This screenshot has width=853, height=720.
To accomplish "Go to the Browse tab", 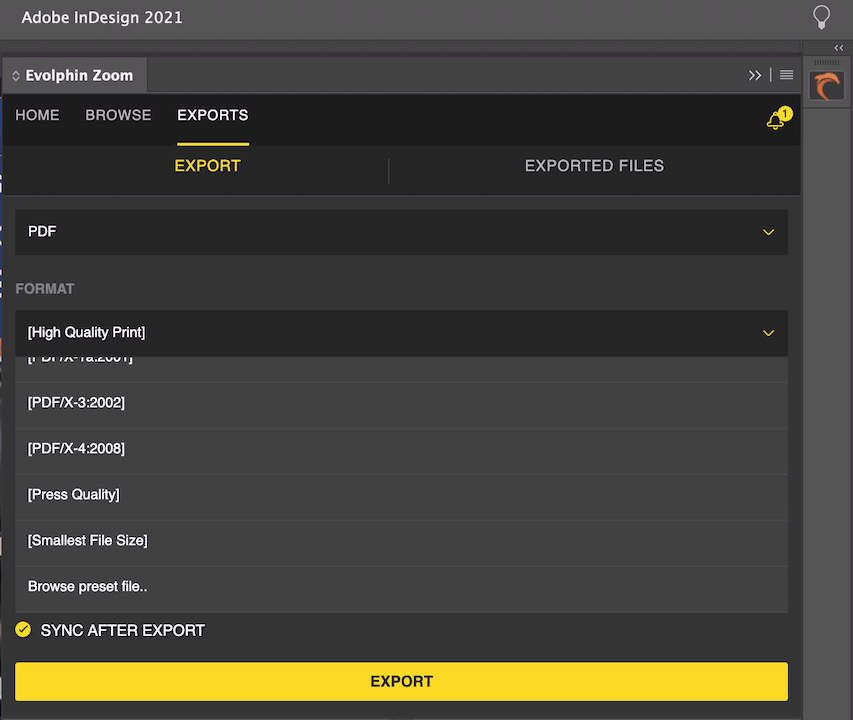I will point(118,115).
